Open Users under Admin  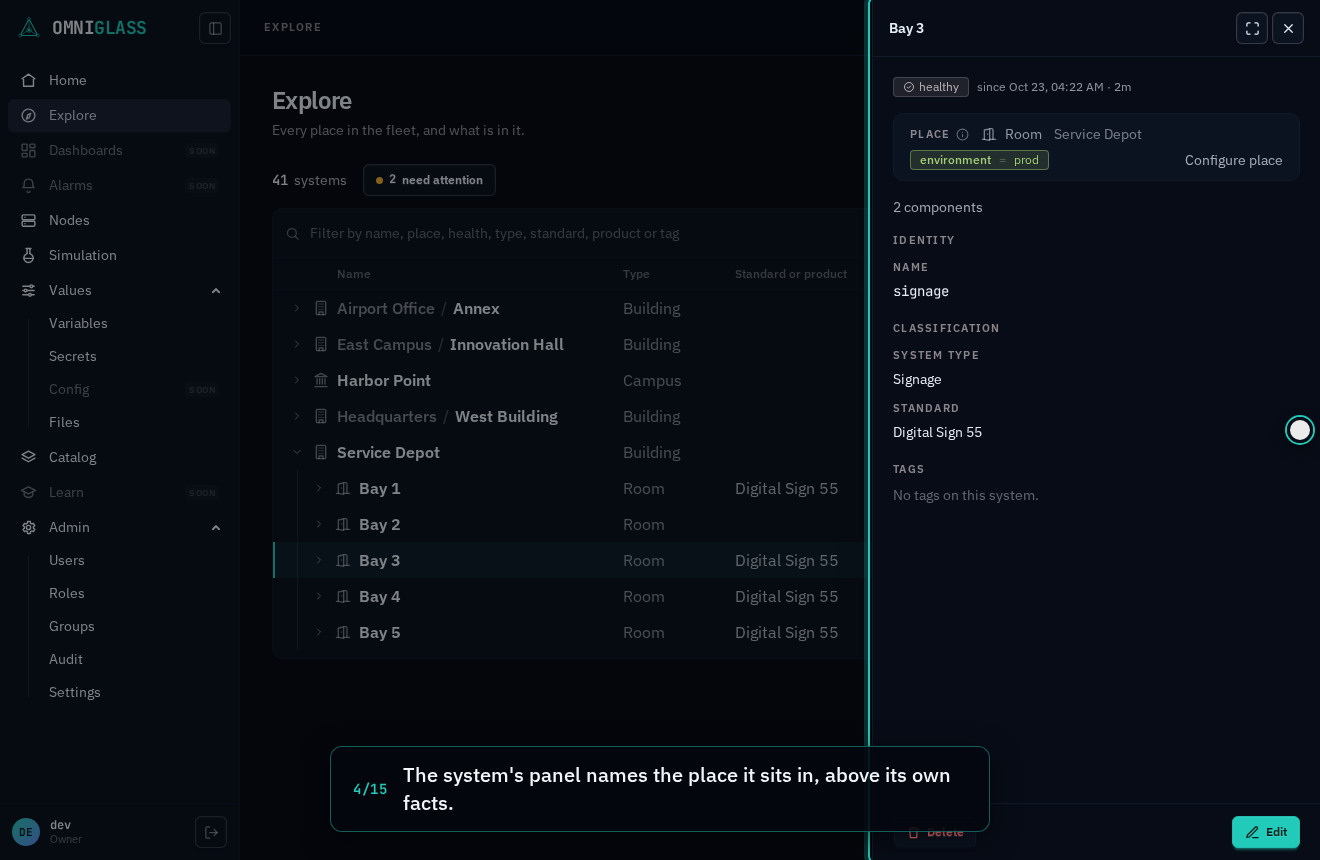pos(67,560)
